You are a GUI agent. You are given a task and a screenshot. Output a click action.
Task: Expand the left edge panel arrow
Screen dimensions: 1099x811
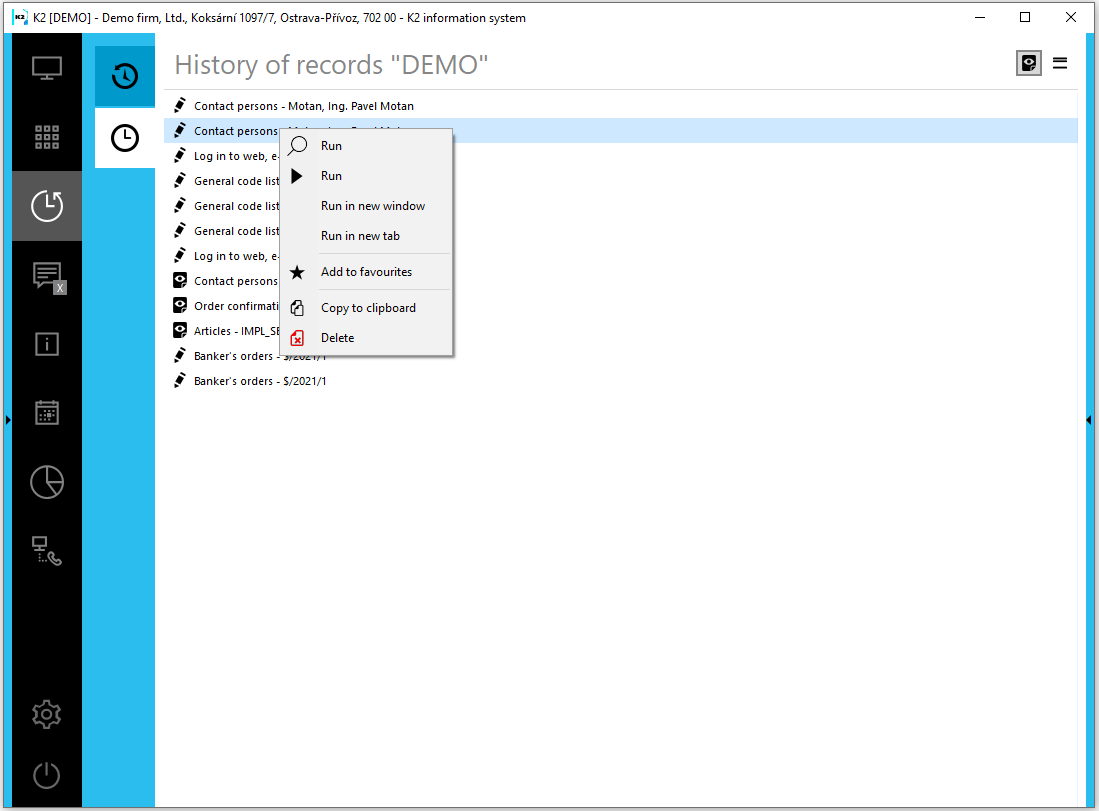8,420
